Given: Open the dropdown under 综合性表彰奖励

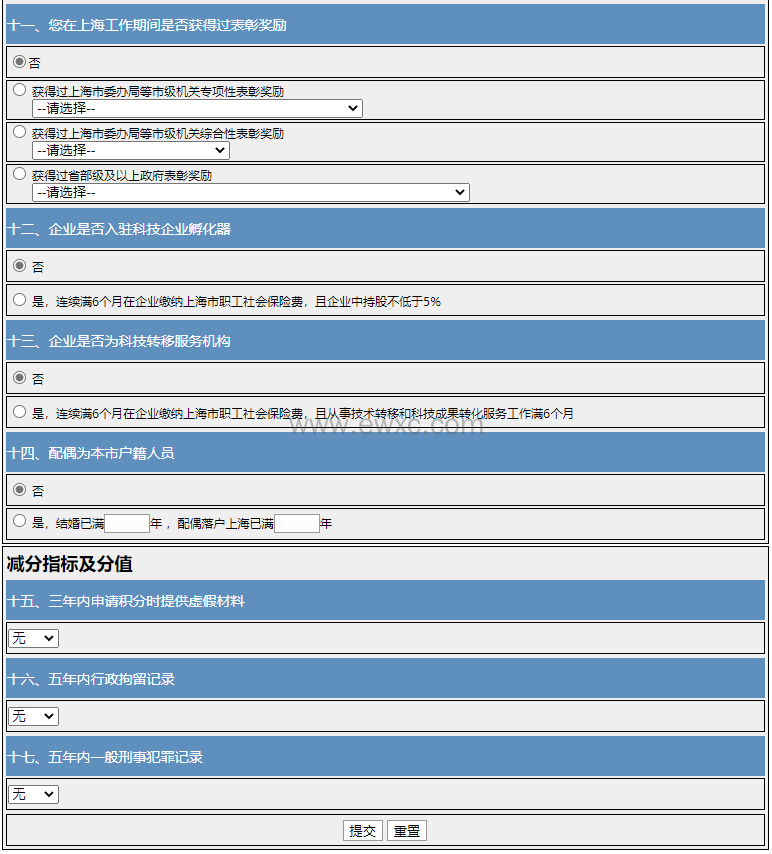Looking at the screenshot, I should pyautogui.click(x=131, y=150).
